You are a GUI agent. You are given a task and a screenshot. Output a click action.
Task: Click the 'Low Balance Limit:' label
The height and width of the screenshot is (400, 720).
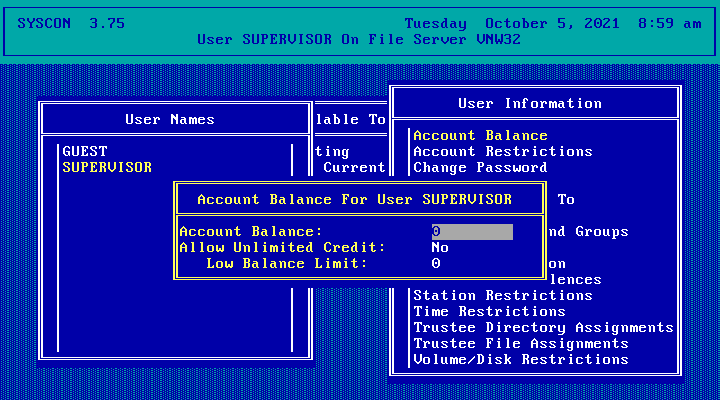coord(287,264)
